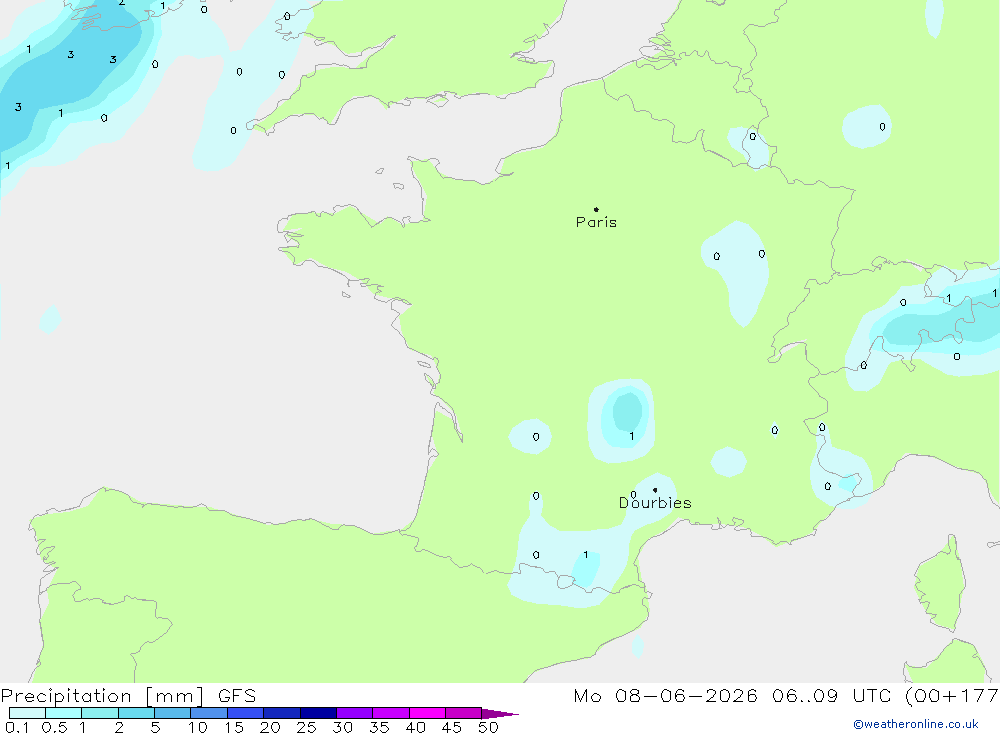Image resolution: width=1000 pixels, height=733 pixels.
Task: Click the legend value '45'
Action: pos(452,727)
